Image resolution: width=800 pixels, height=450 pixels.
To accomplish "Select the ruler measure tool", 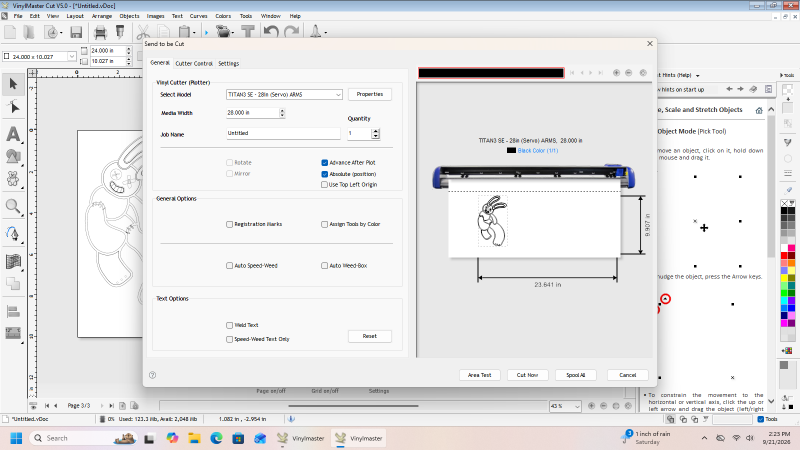I will (13, 333).
